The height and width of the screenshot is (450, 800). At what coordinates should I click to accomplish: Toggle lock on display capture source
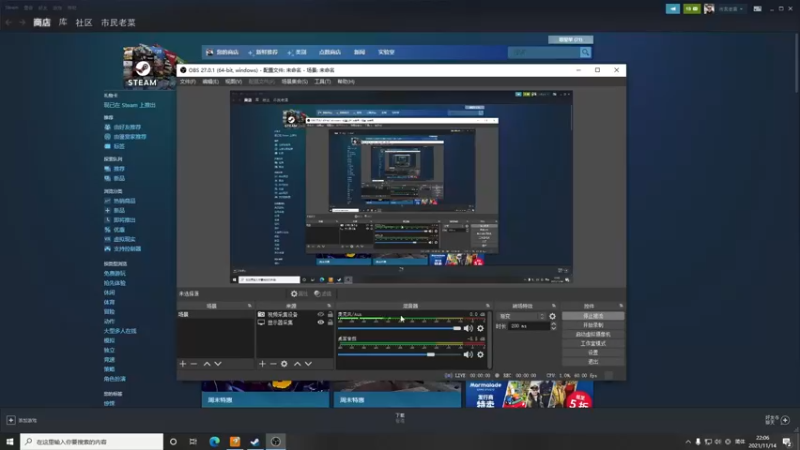(x=330, y=322)
